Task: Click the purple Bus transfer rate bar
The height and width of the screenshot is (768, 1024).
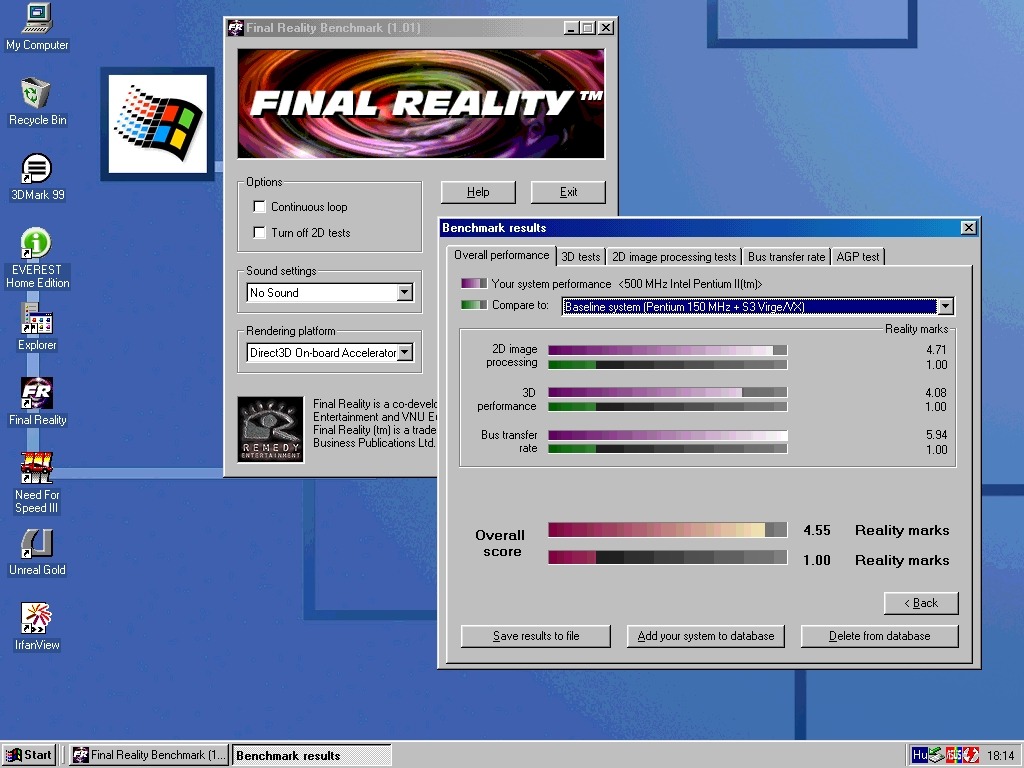Action: (x=667, y=436)
